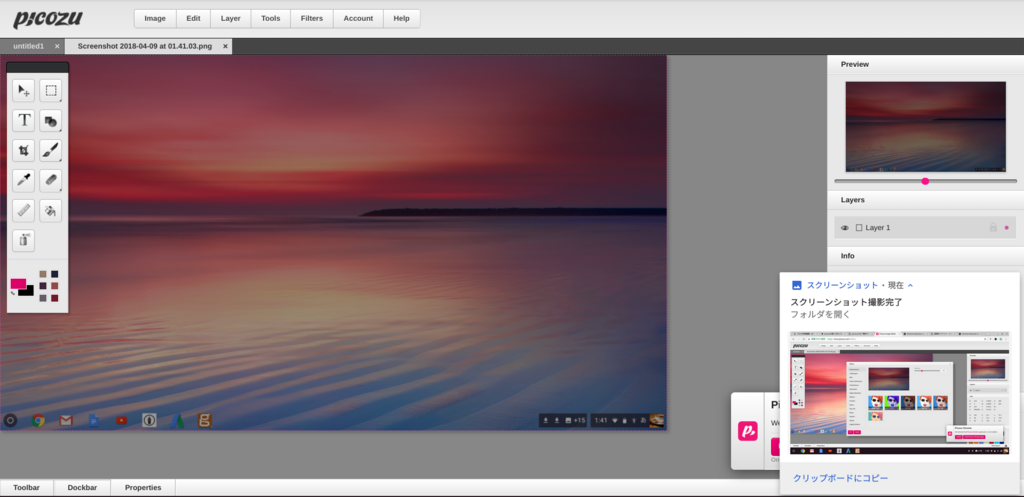Toggle visibility eye of Layer 1
The image size is (1024, 497).
844,228
